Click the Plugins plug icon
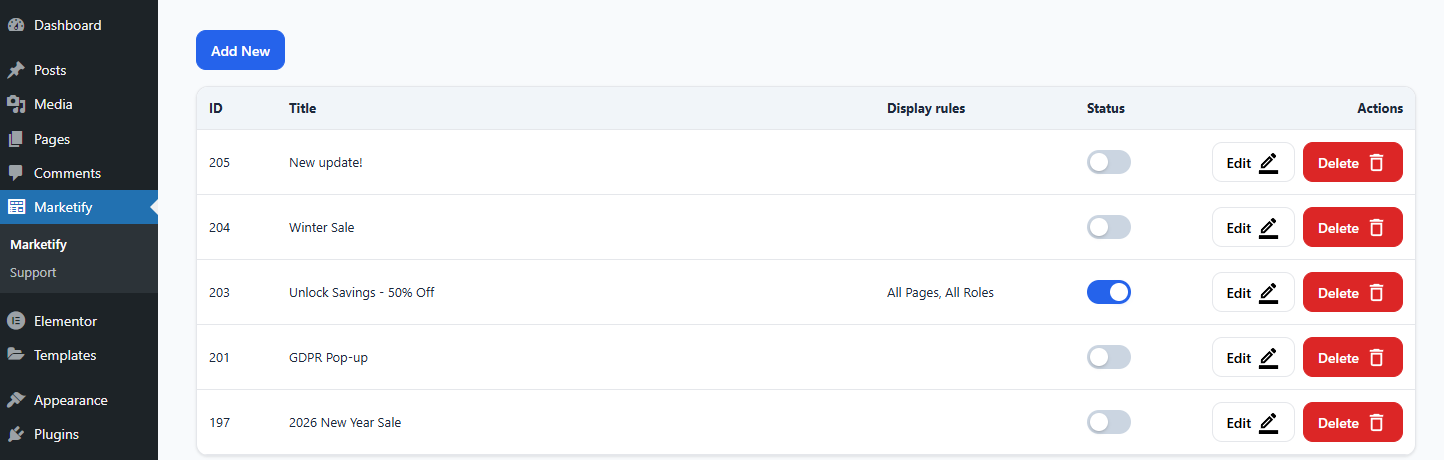Image resolution: width=1444 pixels, height=460 pixels. (16, 434)
